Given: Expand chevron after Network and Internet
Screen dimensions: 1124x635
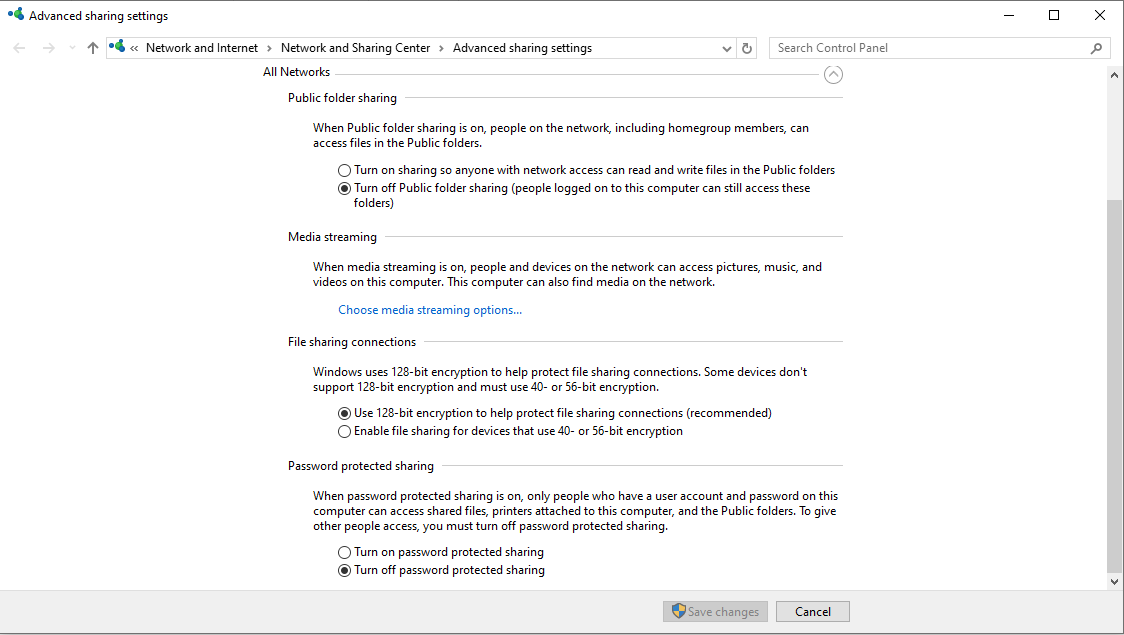Looking at the screenshot, I should (270, 49).
